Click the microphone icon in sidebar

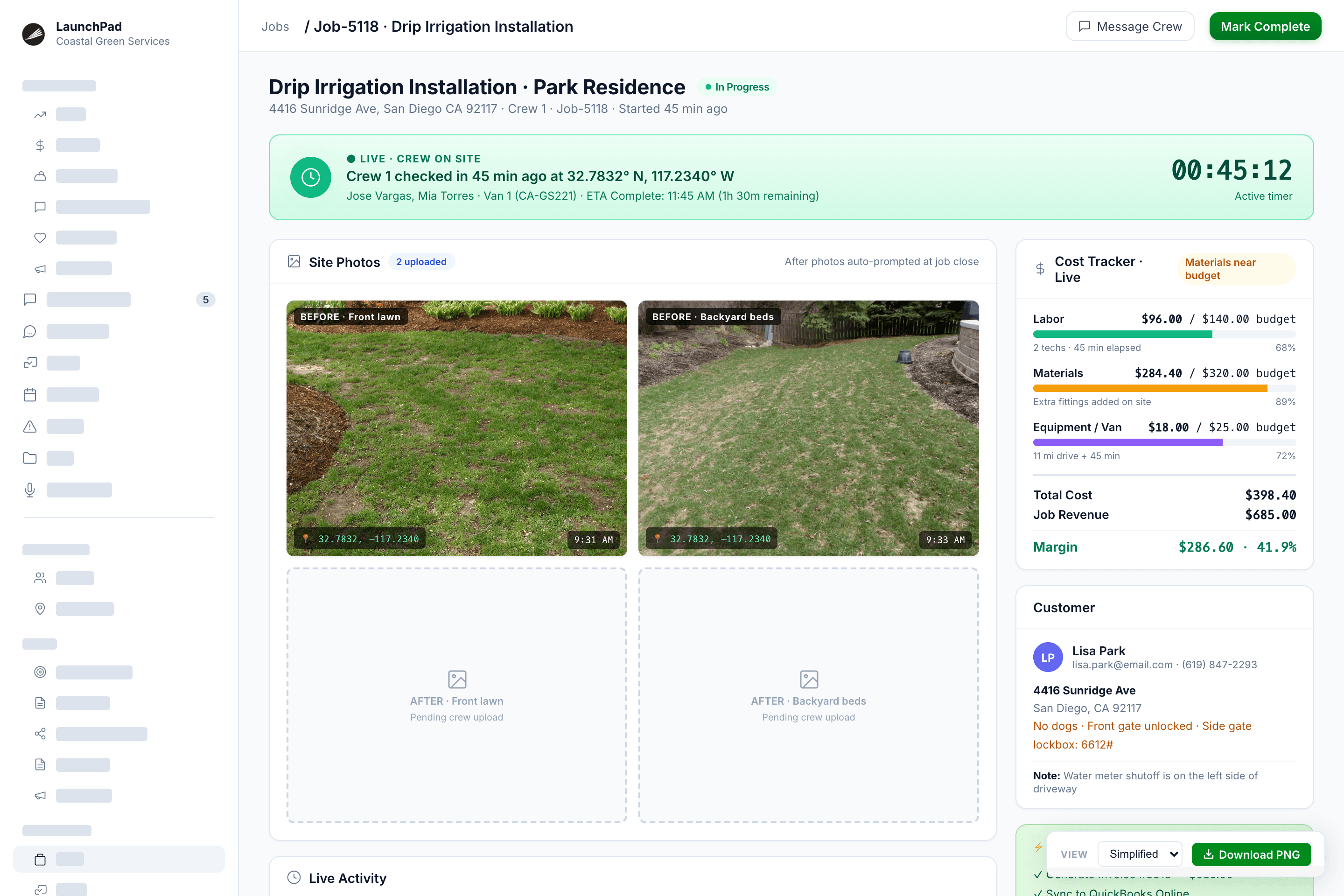pos(30,490)
